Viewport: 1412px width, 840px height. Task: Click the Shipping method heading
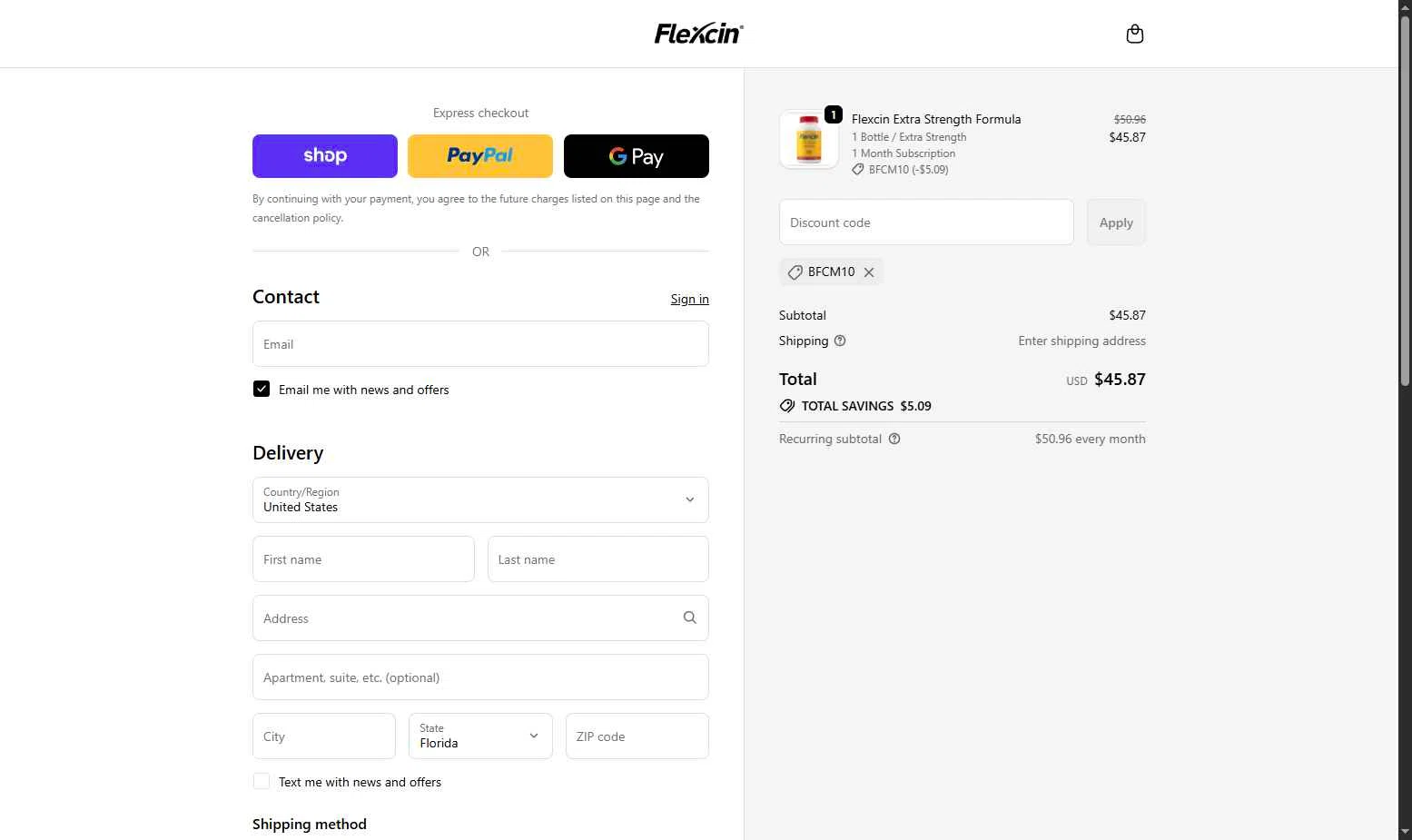pyautogui.click(x=310, y=825)
